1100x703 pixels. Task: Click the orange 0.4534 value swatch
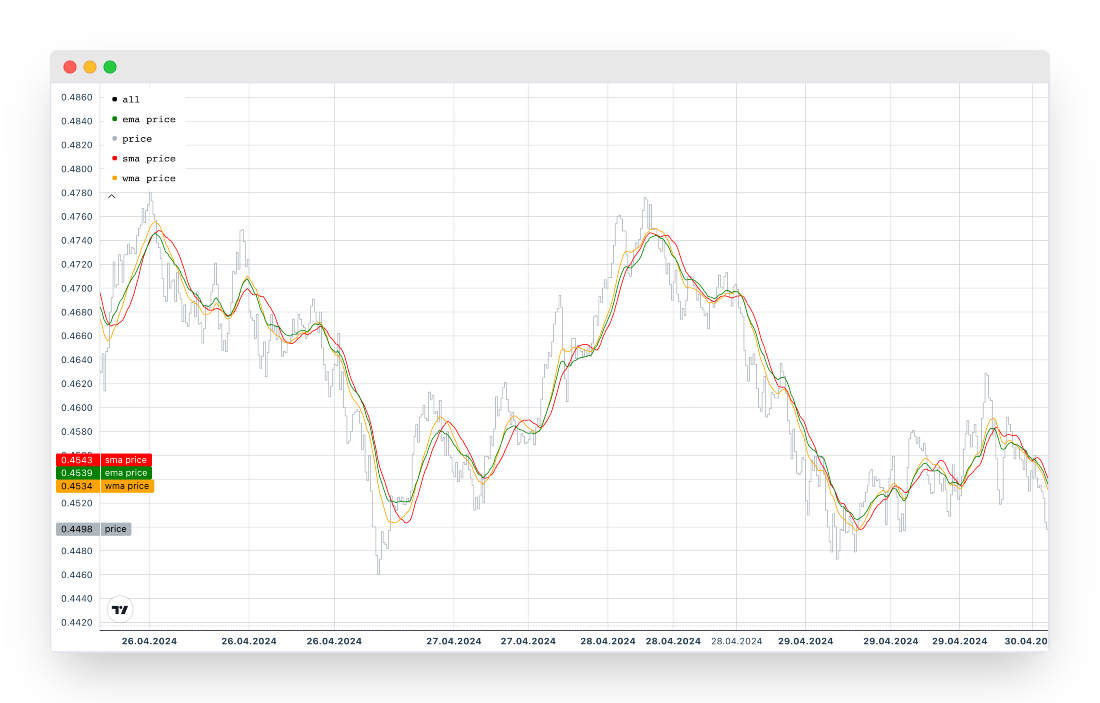pos(77,486)
